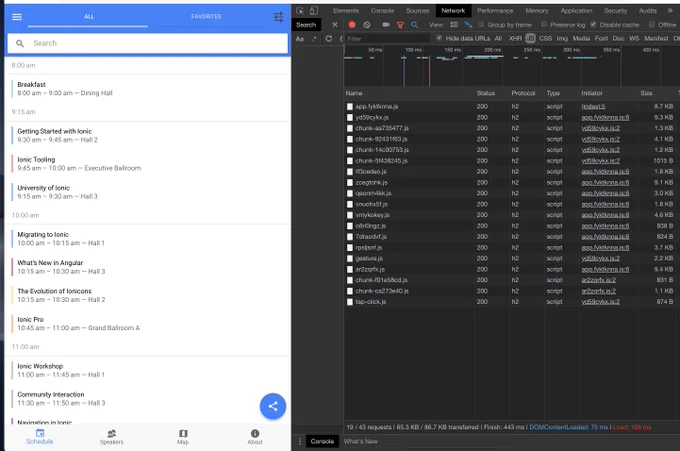Viewport: 680px width, 451px height.
Task: Click the network search magnifier icon
Action: (415, 25)
